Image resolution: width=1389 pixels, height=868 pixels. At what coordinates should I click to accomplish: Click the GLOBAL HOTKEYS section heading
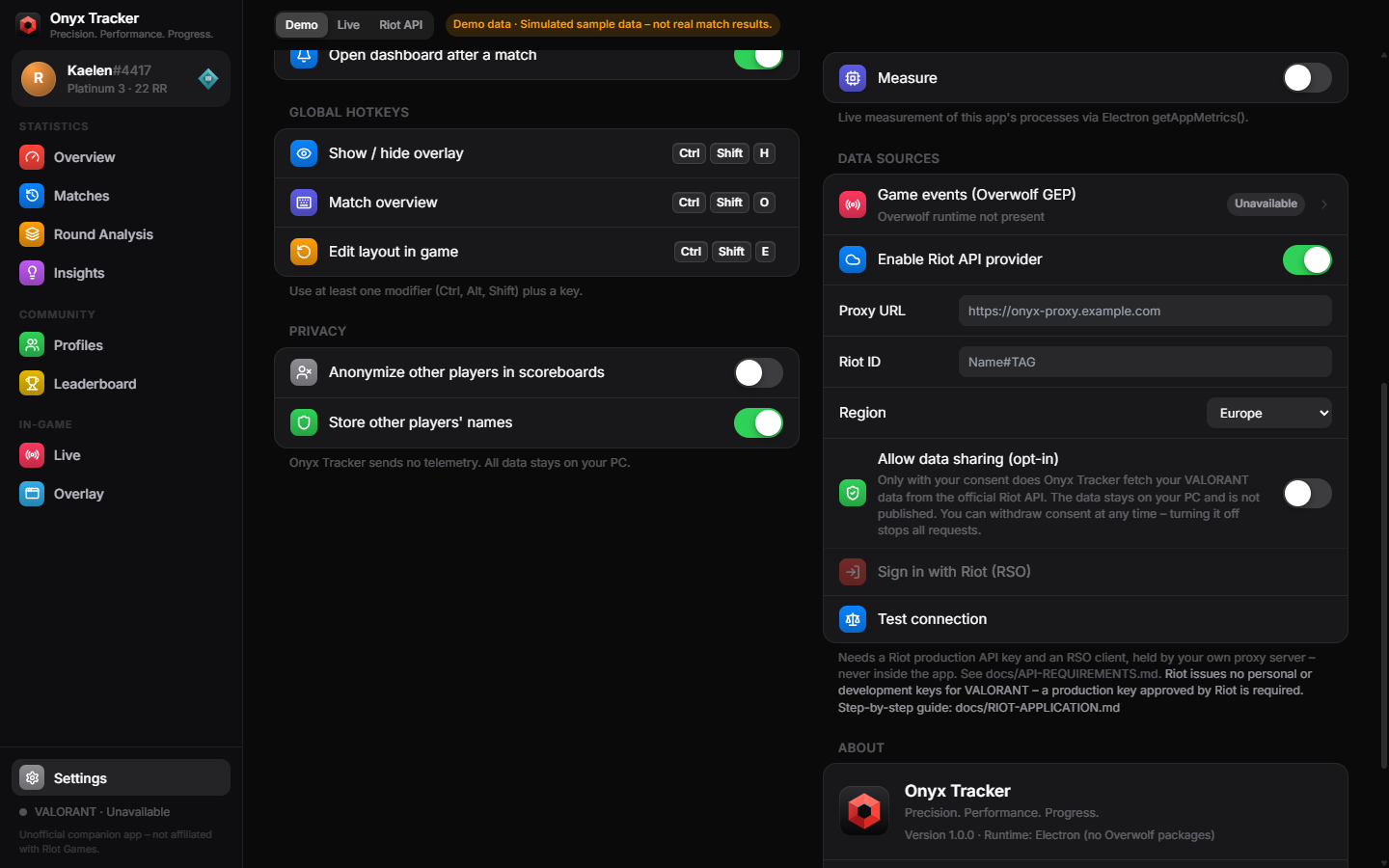coord(349,112)
